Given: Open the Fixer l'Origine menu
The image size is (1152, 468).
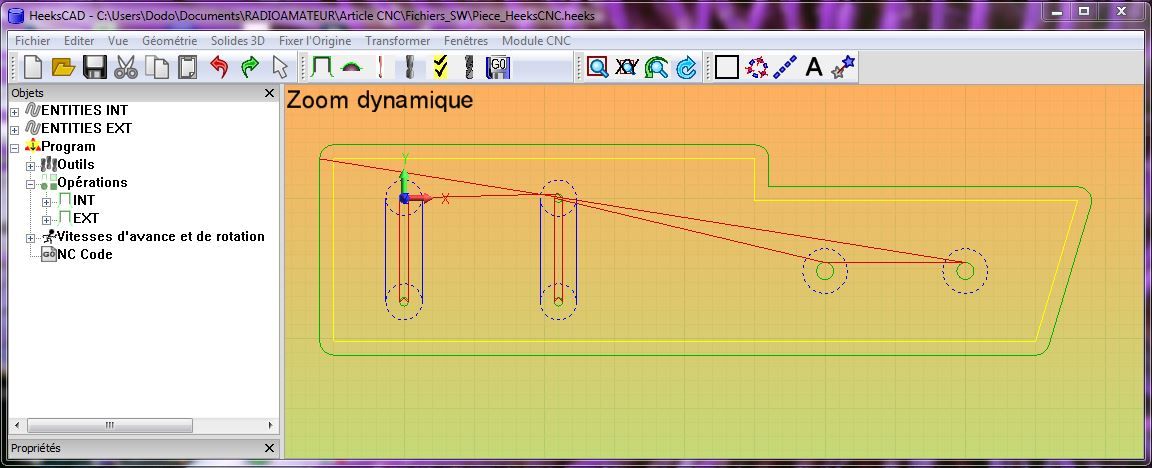Looking at the screenshot, I should pyautogui.click(x=314, y=41).
